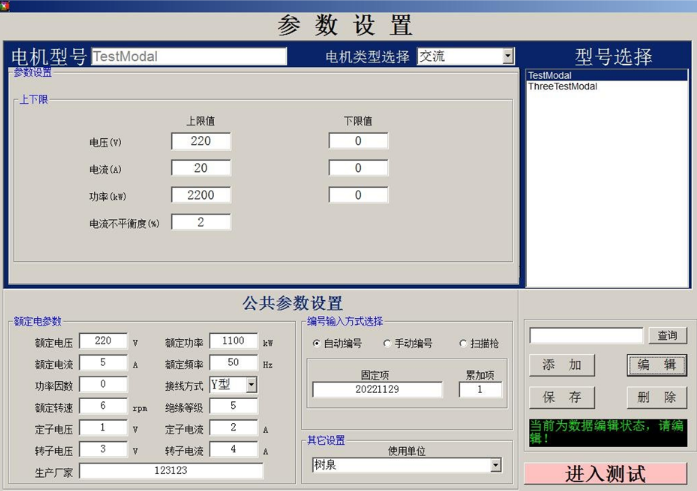Click the window icon in title bar
The image size is (697, 491).
tap(6, 5)
